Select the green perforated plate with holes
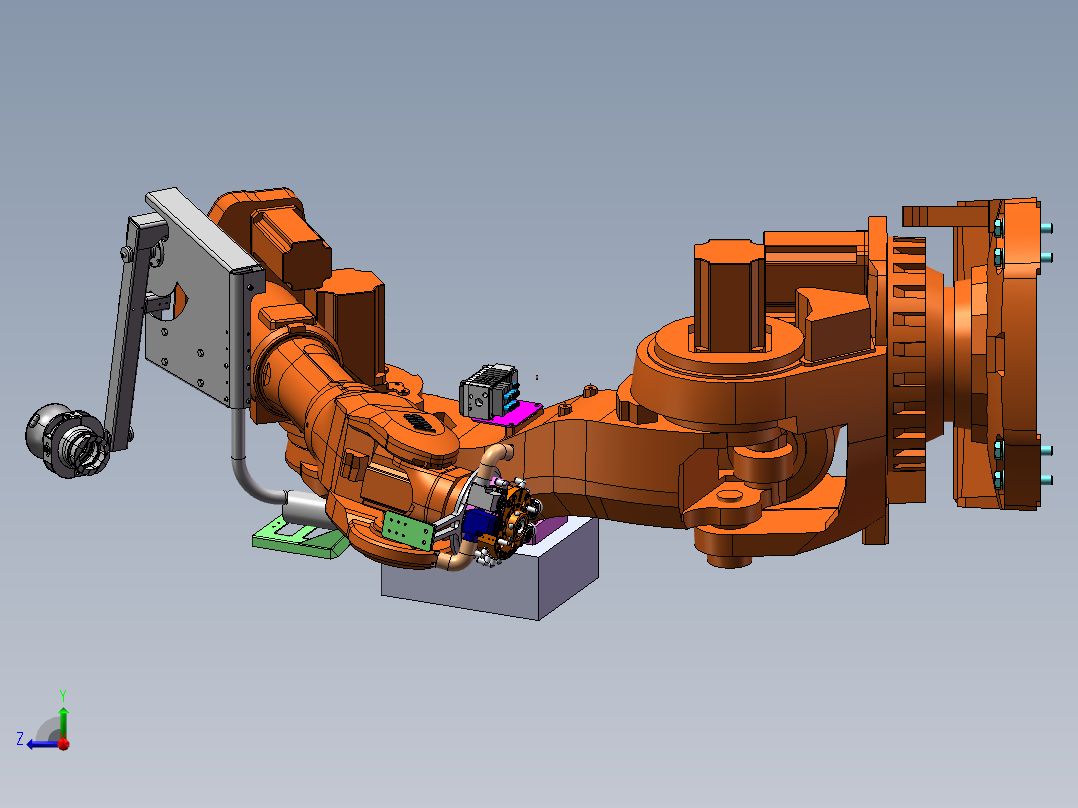Screen dimensions: 1078x808 pyautogui.click(x=408, y=531)
